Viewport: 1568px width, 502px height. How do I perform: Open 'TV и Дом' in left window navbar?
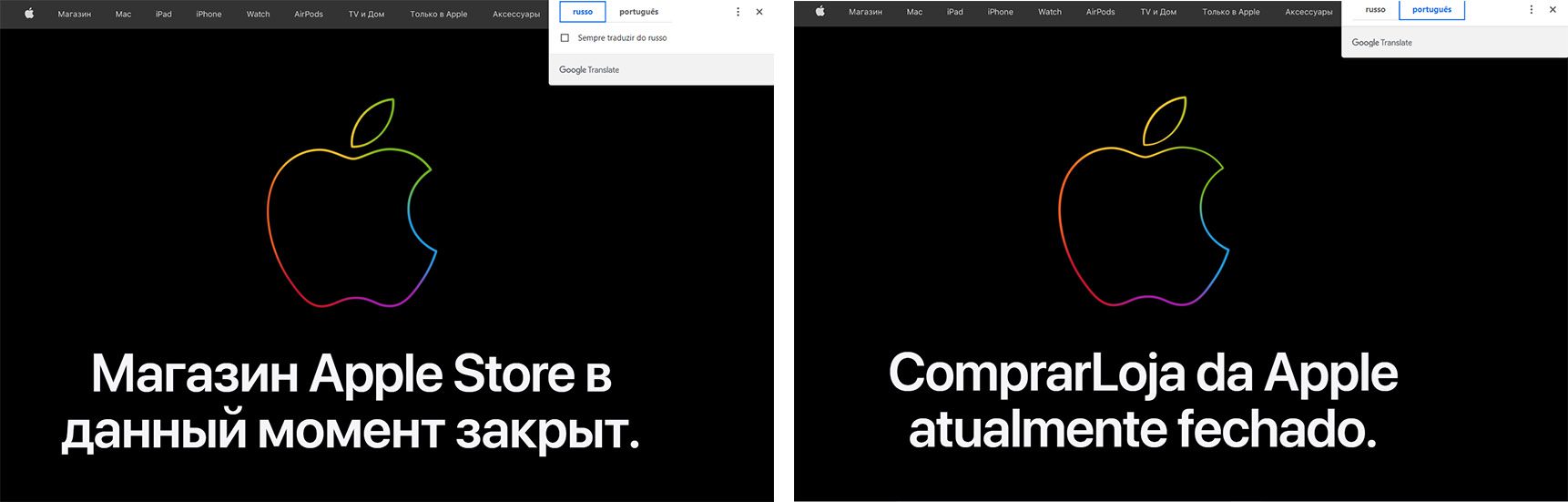point(366,15)
